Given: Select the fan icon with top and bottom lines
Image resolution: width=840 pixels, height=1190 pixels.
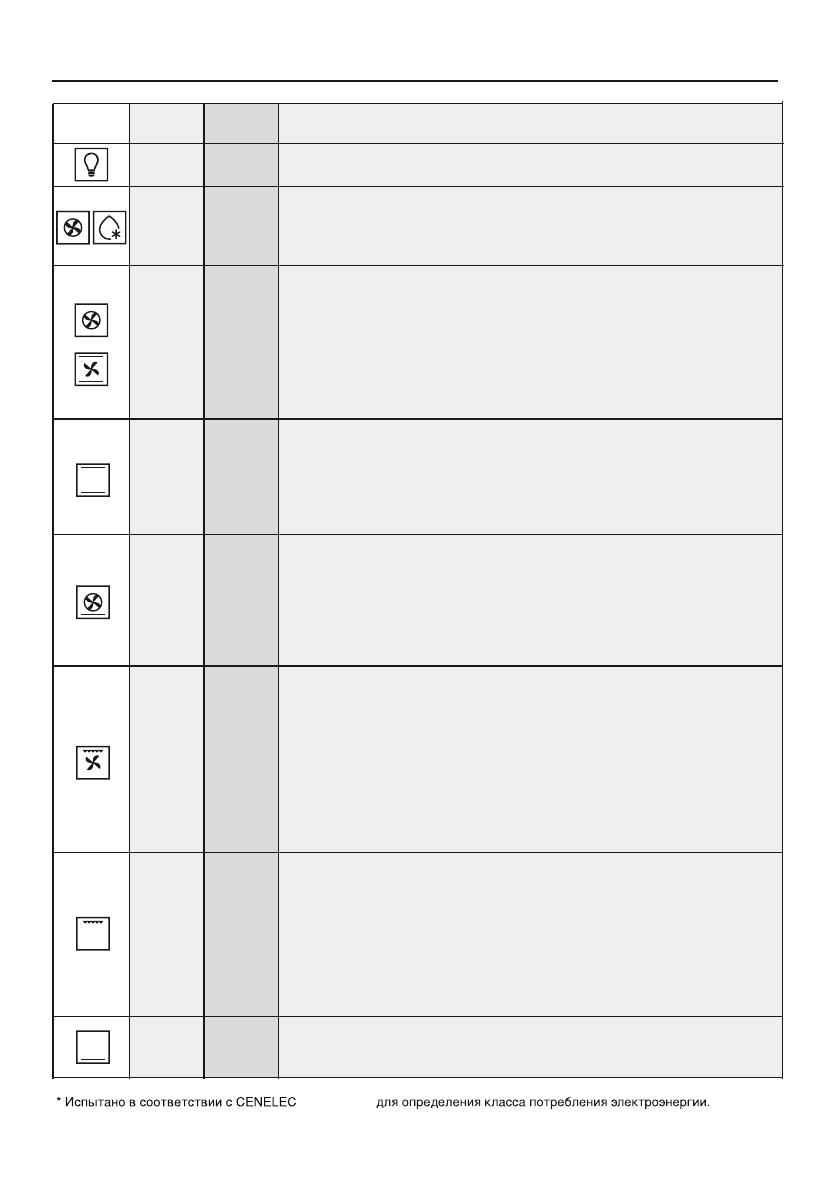Looking at the screenshot, I should point(91,371).
